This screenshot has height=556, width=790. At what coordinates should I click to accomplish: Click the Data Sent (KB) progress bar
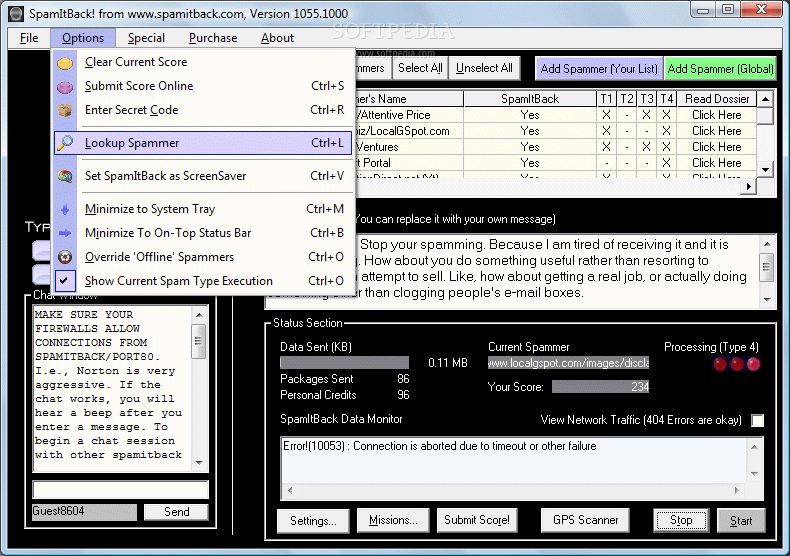(x=344, y=363)
